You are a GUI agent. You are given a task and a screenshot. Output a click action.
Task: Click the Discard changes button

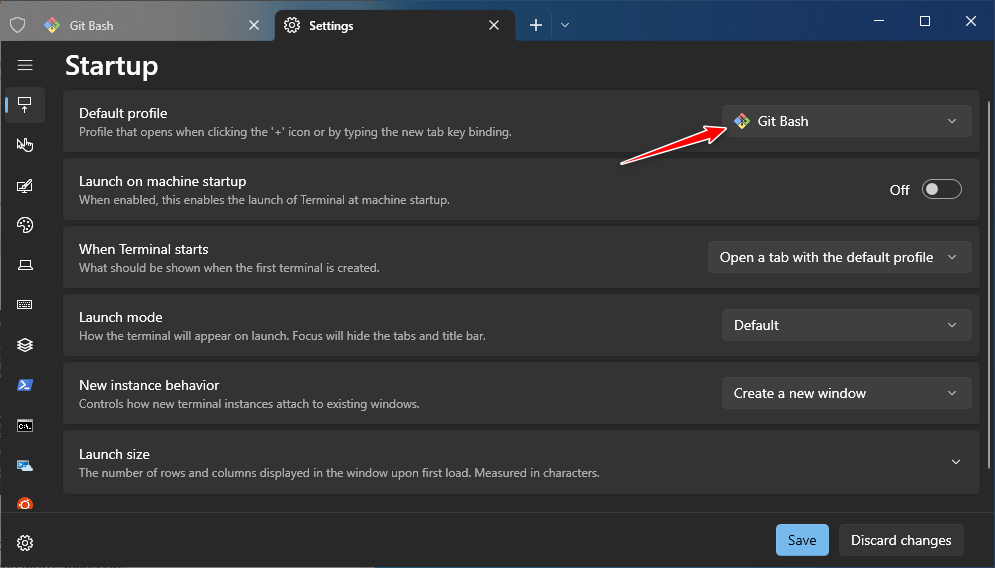click(901, 540)
